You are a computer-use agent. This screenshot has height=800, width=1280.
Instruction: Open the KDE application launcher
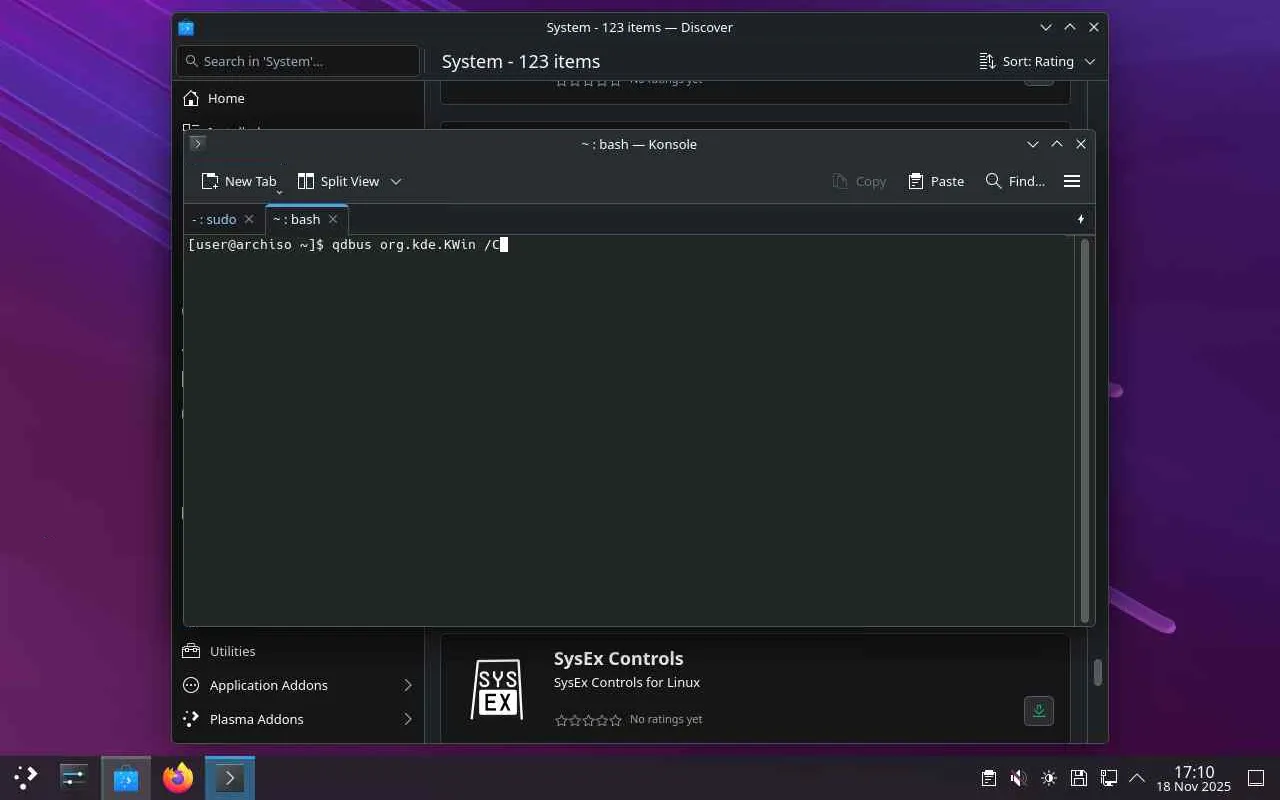pyautogui.click(x=26, y=777)
